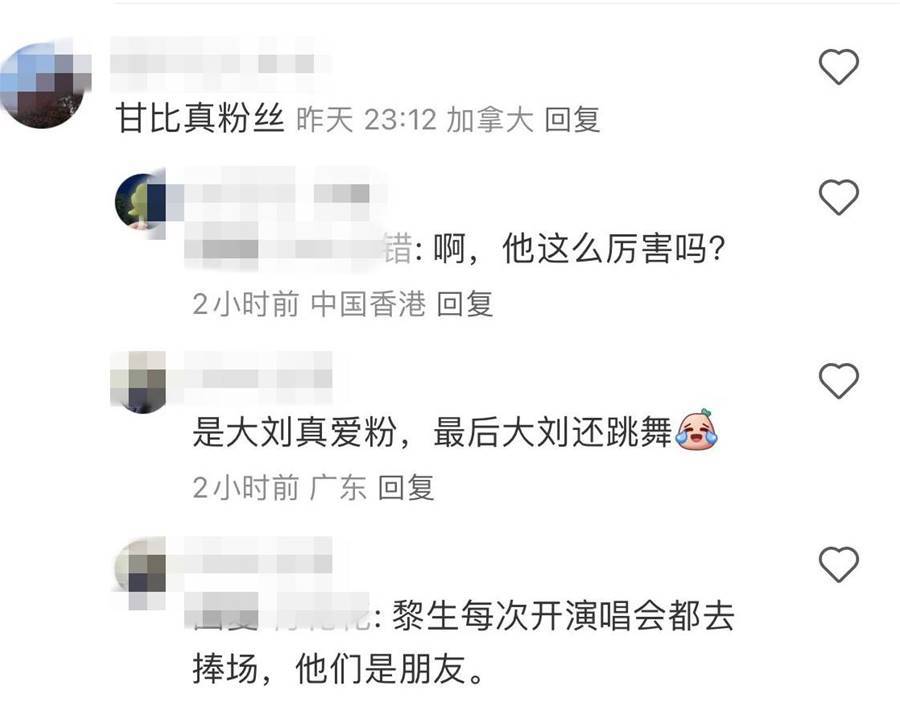Select the text '捧场，他们是朋友。'

click(339, 668)
